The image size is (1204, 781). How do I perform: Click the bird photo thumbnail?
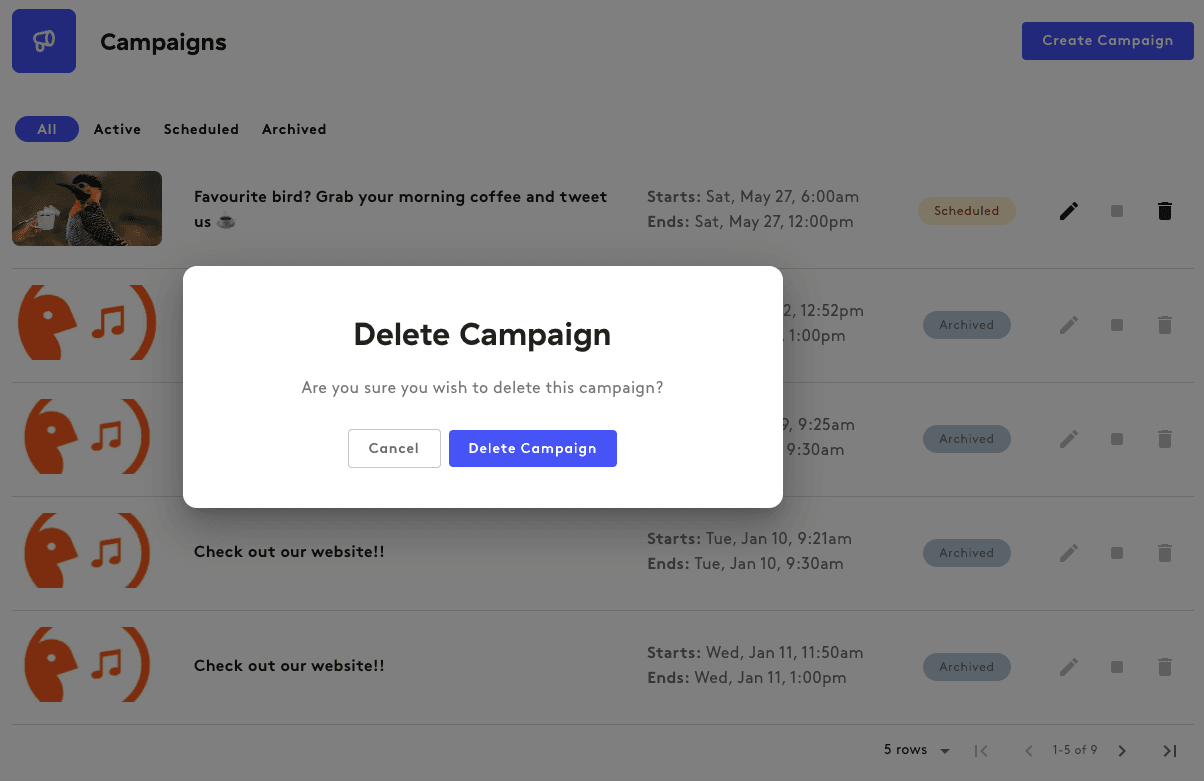click(86, 208)
